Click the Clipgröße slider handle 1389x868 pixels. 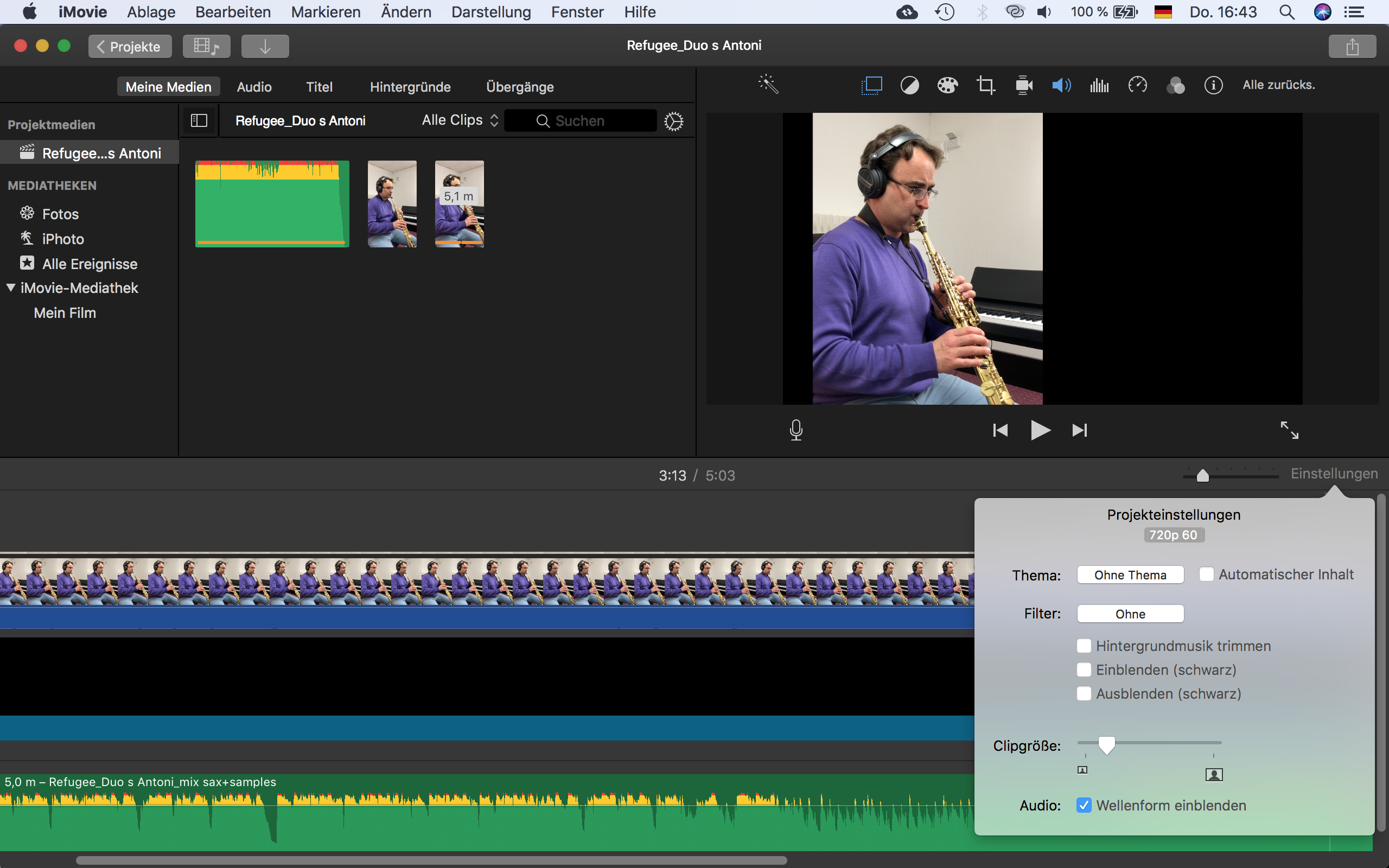[x=1106, y=744]
